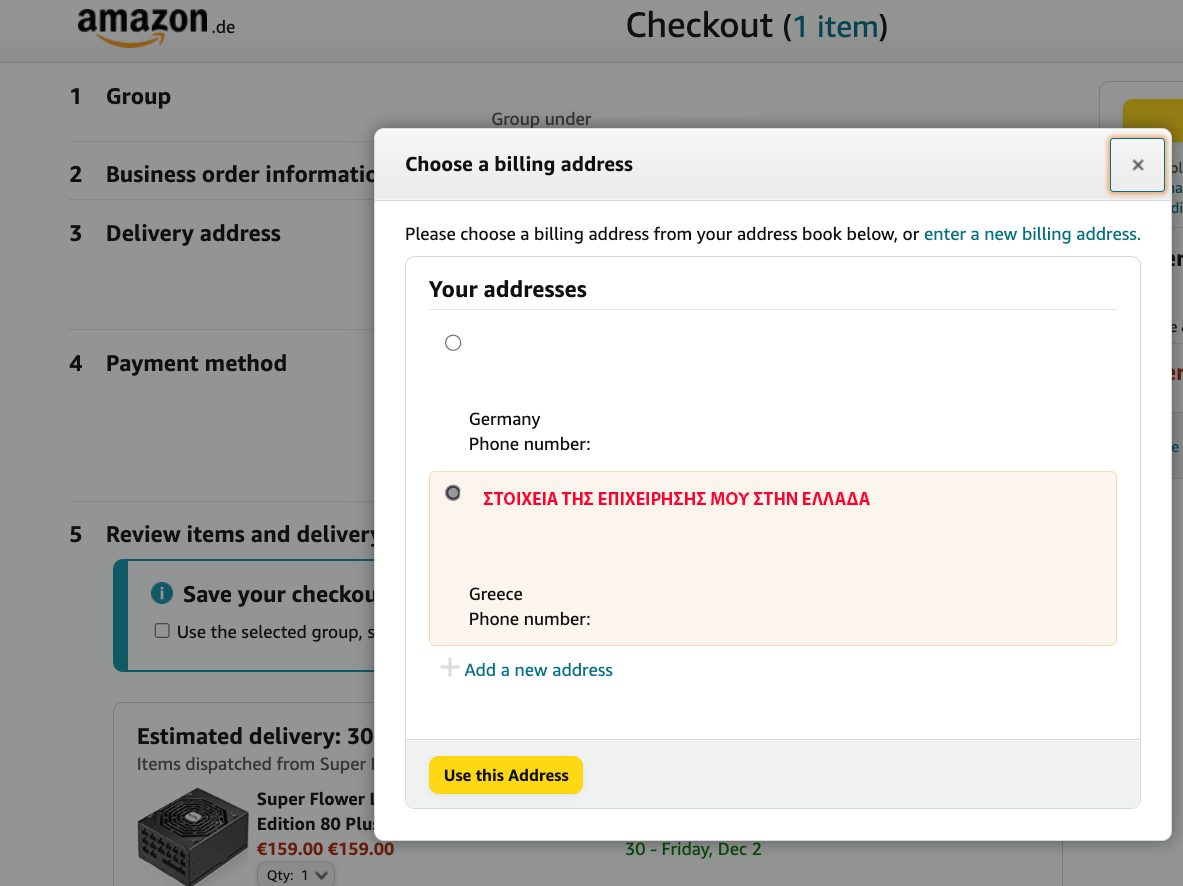Click the Amazon.de logo
The width and height of the screenshot is (1183, 886).
(156, 26)
